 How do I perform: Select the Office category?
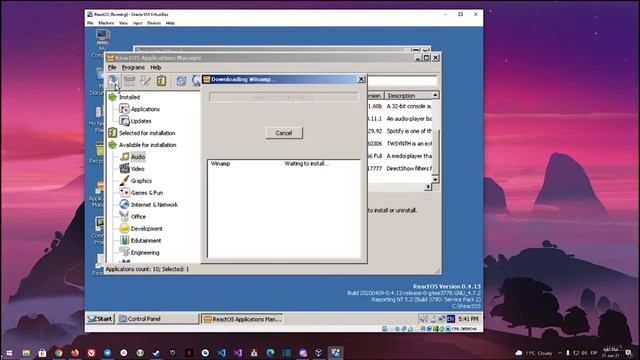pyautogui.click(x=138, y=217)
